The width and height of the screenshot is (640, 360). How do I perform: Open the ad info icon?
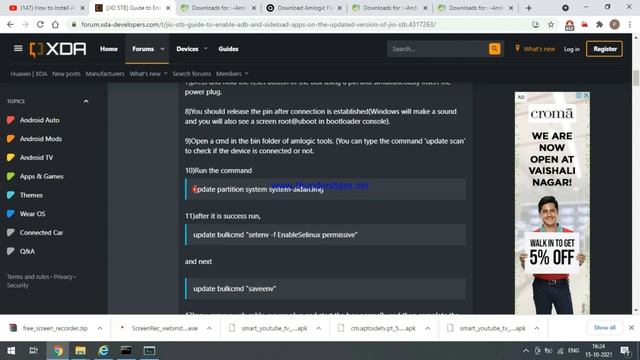click(x=579, y=96)
